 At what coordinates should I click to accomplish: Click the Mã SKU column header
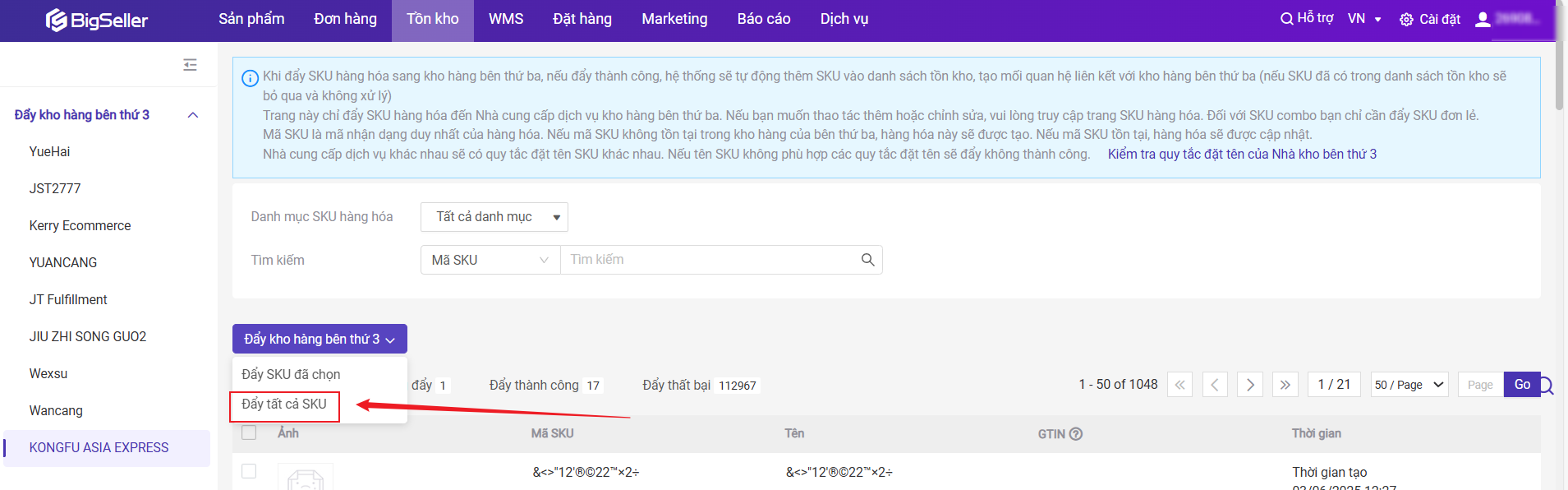pos(552,433)
